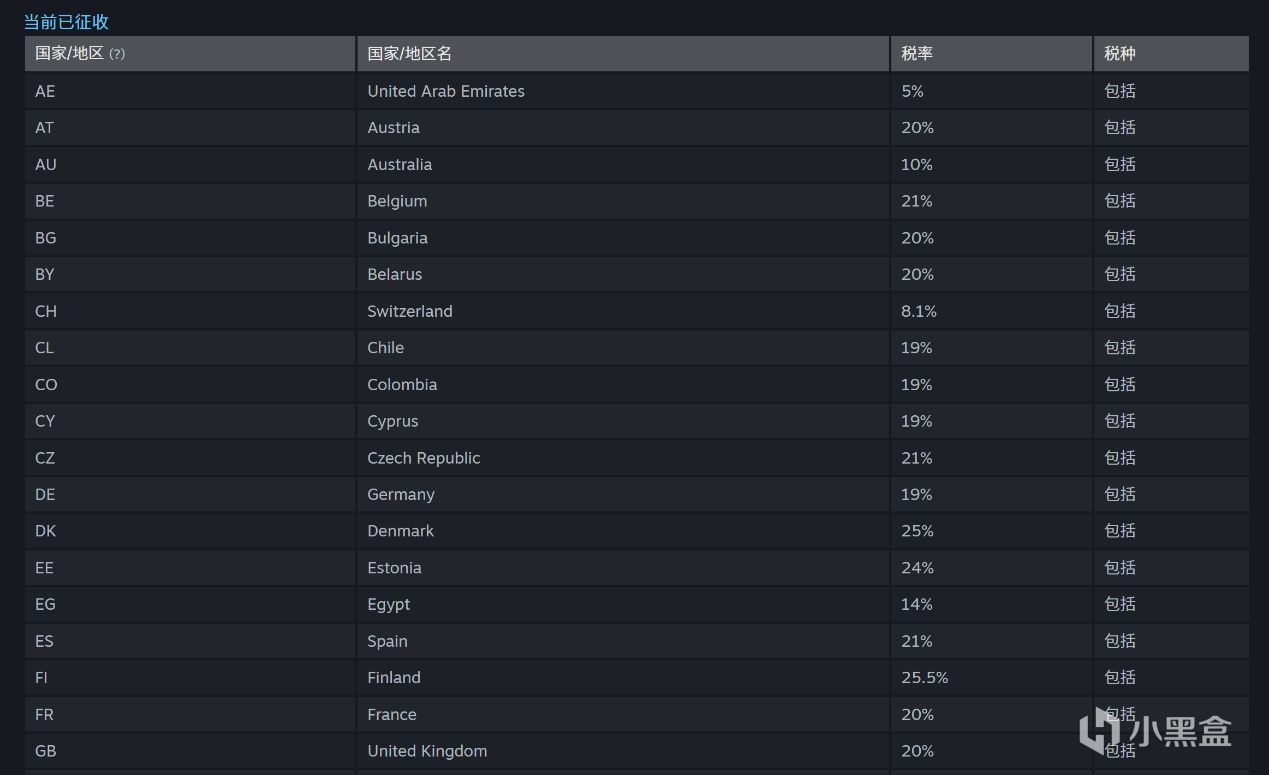The height and width of the screenshot is (775, 1269).
Task: Click Denmark's 25% tax rate cell
Action: (x=917, y=531)
